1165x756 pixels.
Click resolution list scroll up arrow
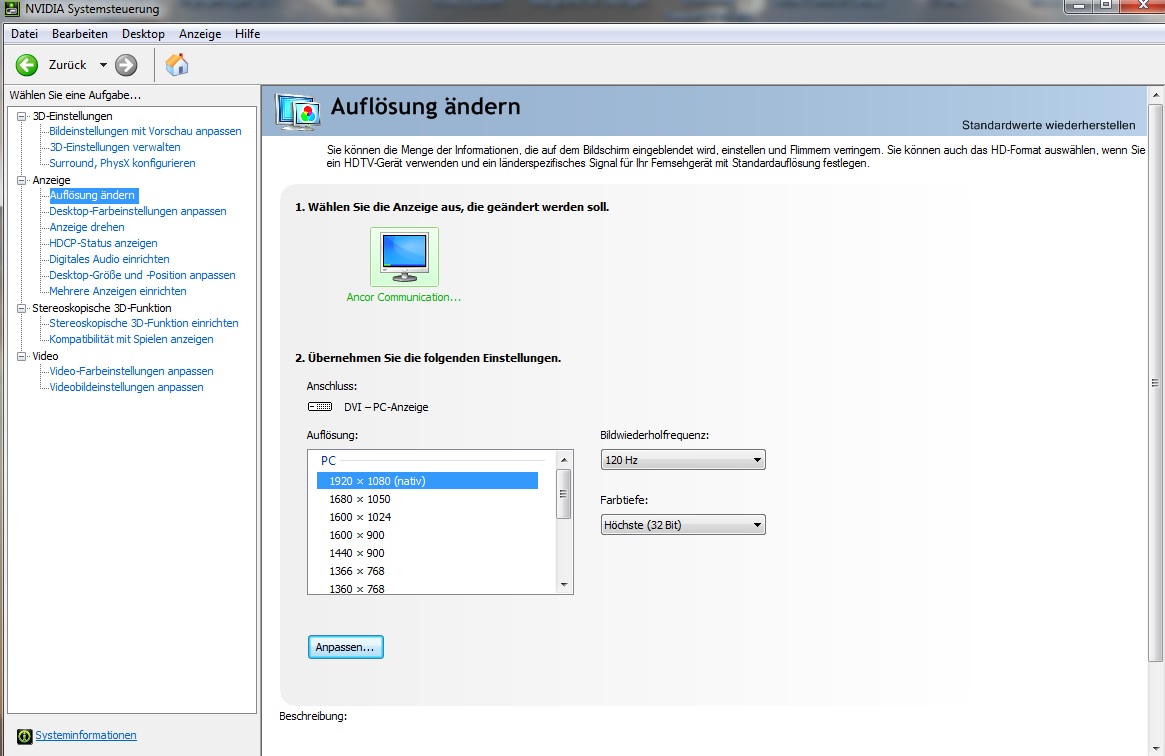pyautogui.click(x=564, y=460)
